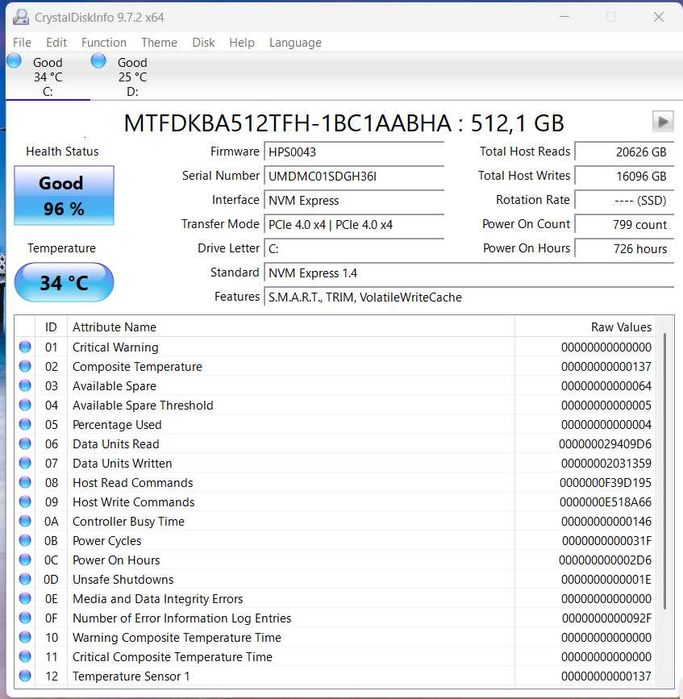683x699 pixels.
Task: Click the Features field
Action: [469, 297]
